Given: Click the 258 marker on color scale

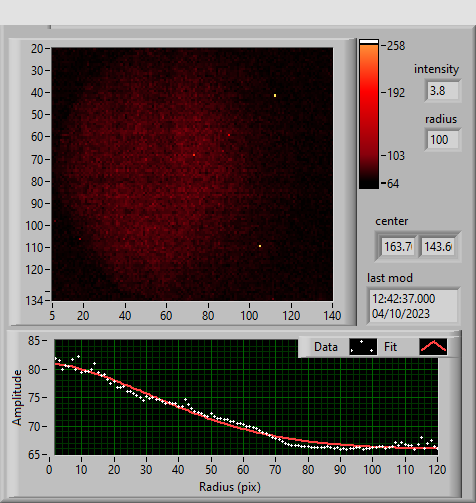Looking at the screenshot, I should (x=396, y=46).
